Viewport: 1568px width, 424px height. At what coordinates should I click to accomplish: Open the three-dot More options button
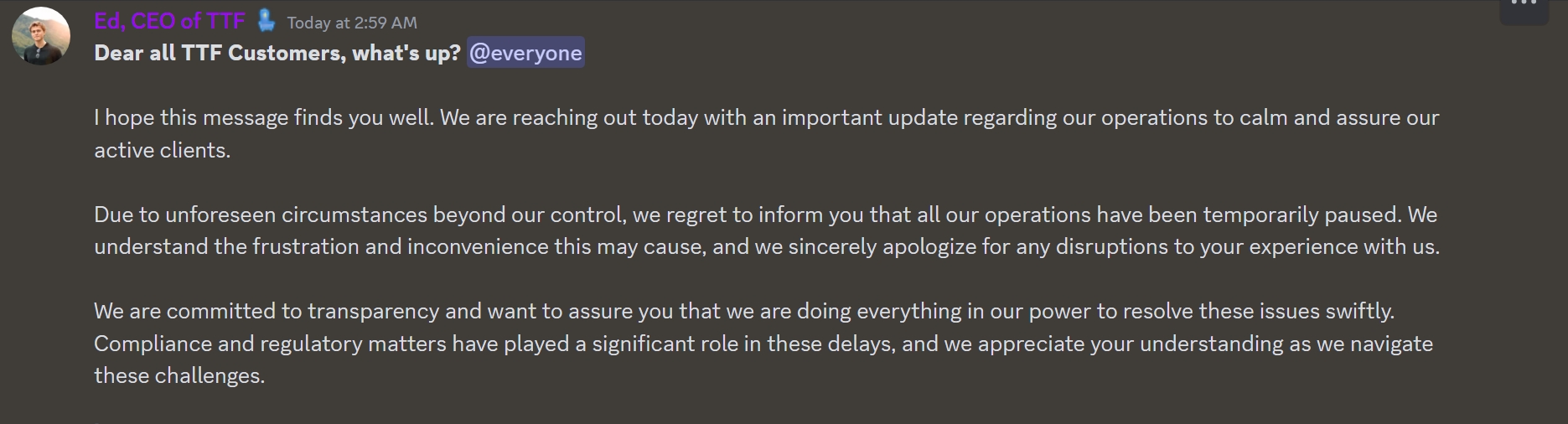(1524, 5)
